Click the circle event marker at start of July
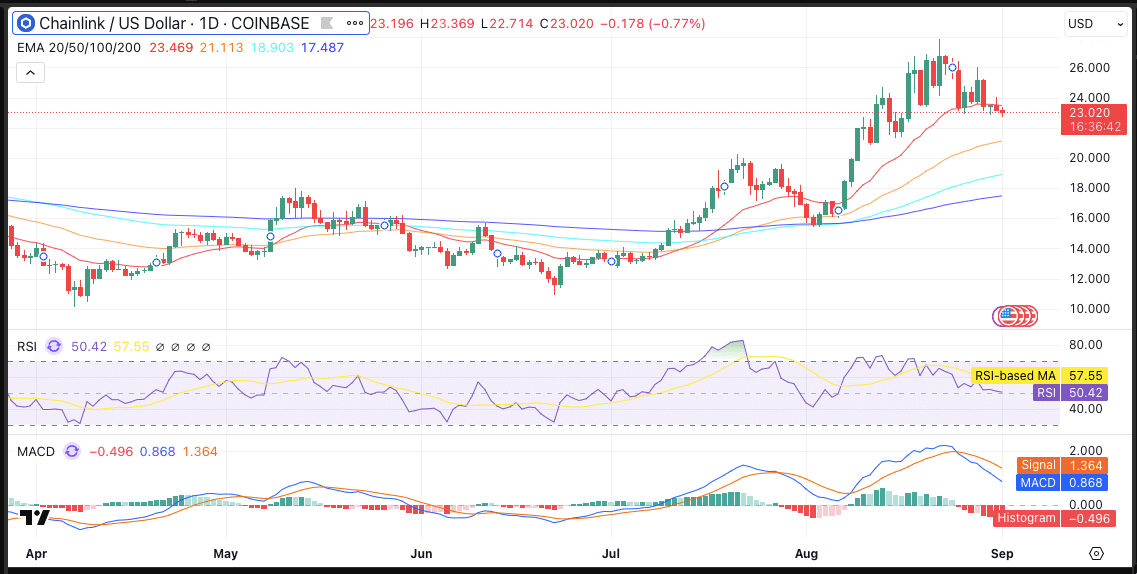The width and height of the screenshot is (1137, 574). [611, 262]
